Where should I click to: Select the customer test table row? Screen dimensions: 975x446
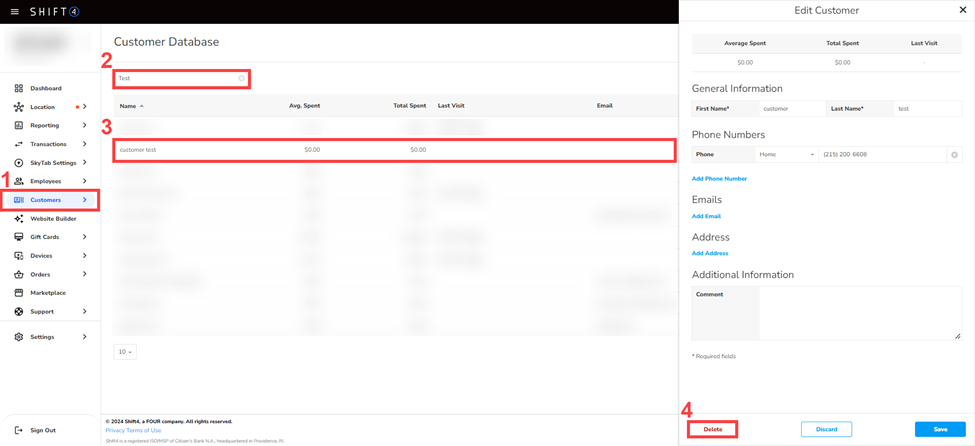pyautogui.click(x=393, y=150)
